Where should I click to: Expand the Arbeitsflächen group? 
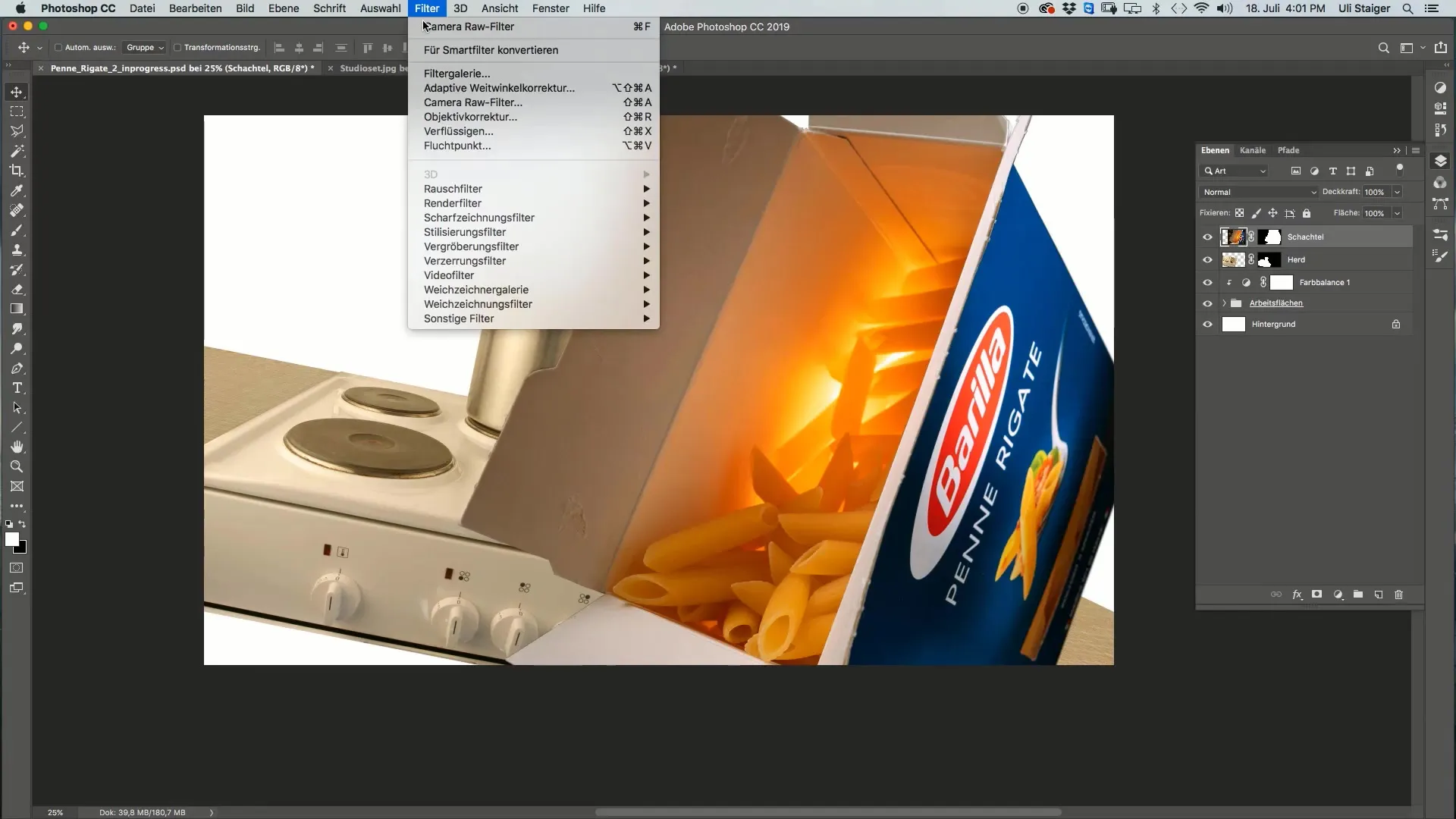click(x=1224, y=303)
